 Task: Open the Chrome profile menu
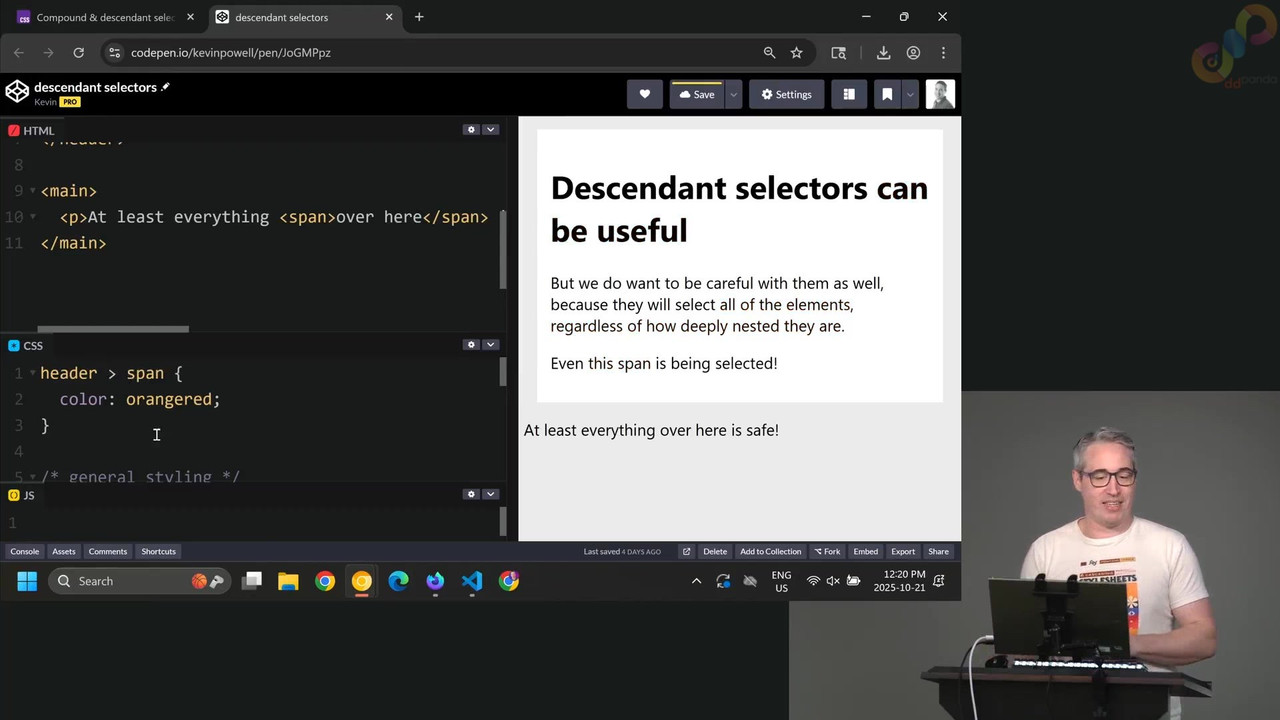coord(913,52)
